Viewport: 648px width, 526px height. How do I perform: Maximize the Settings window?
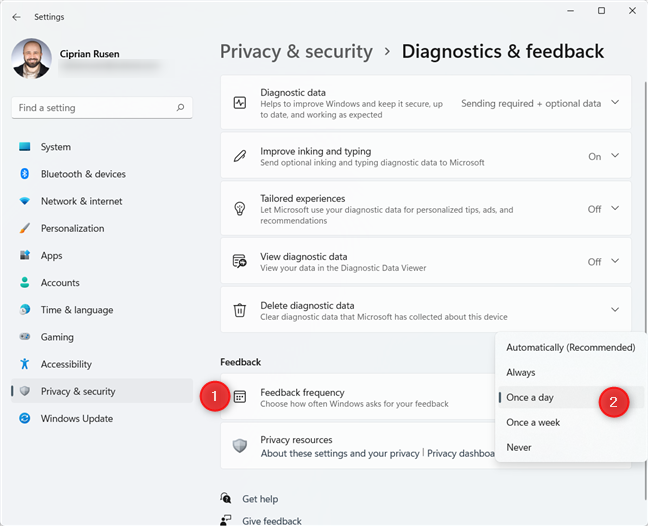pos(601,11)
